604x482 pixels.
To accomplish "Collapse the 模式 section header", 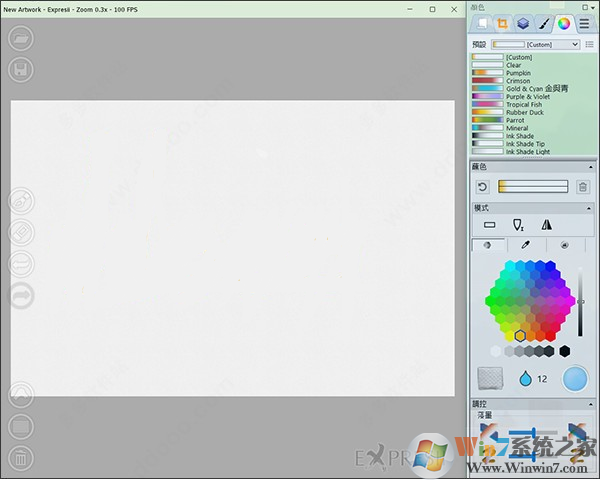I will [x=532, y=207].
